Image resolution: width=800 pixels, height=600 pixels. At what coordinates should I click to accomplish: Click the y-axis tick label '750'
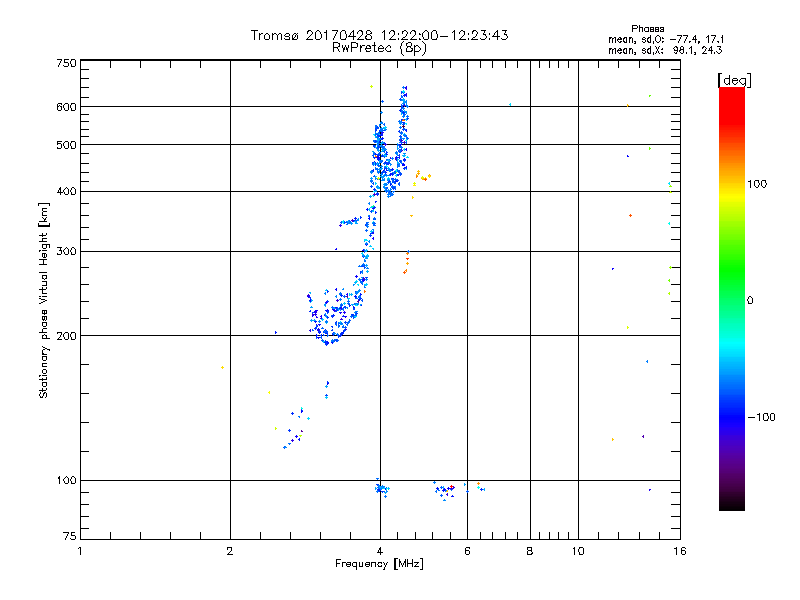point(66,63)
